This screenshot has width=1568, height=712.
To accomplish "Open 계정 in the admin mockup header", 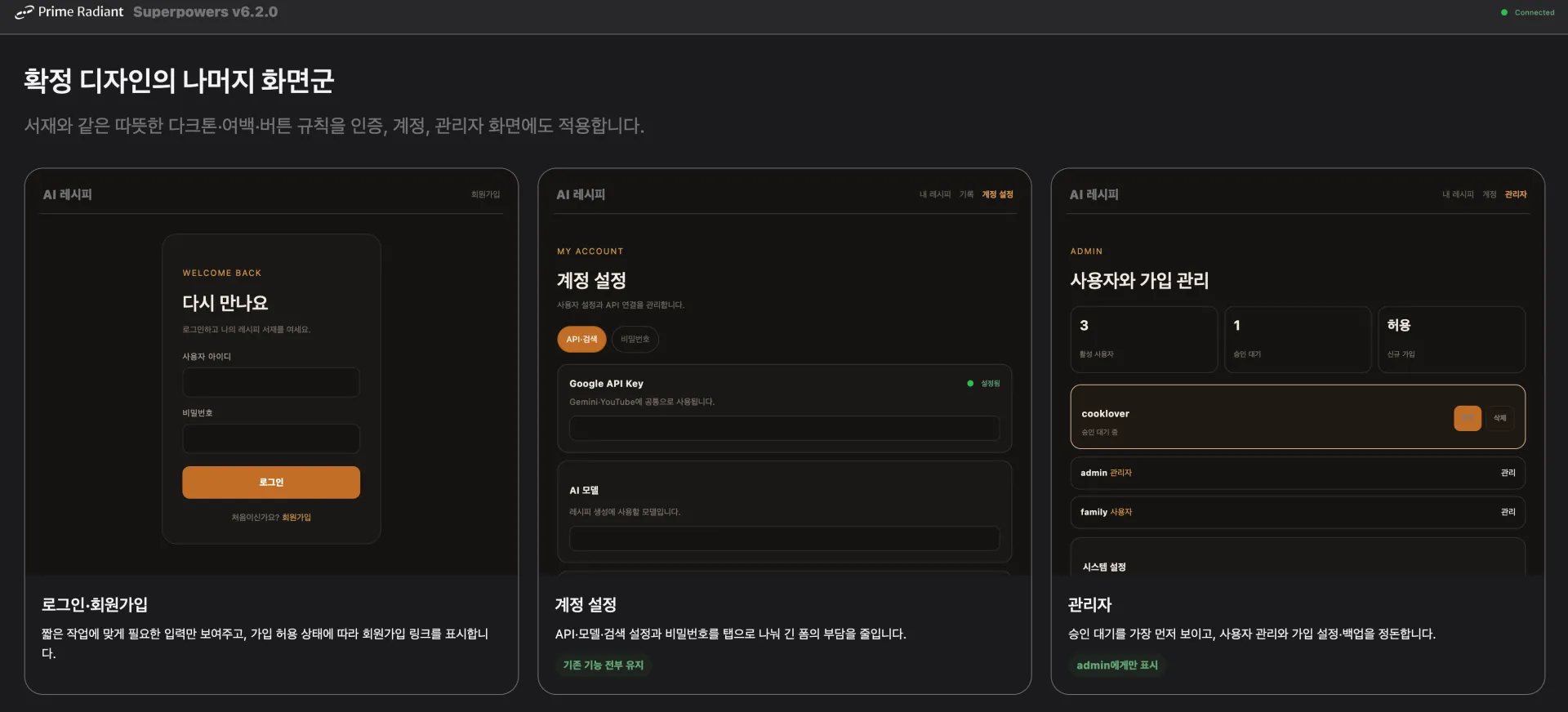I will pyautogui.click(x=1490, y=194).
